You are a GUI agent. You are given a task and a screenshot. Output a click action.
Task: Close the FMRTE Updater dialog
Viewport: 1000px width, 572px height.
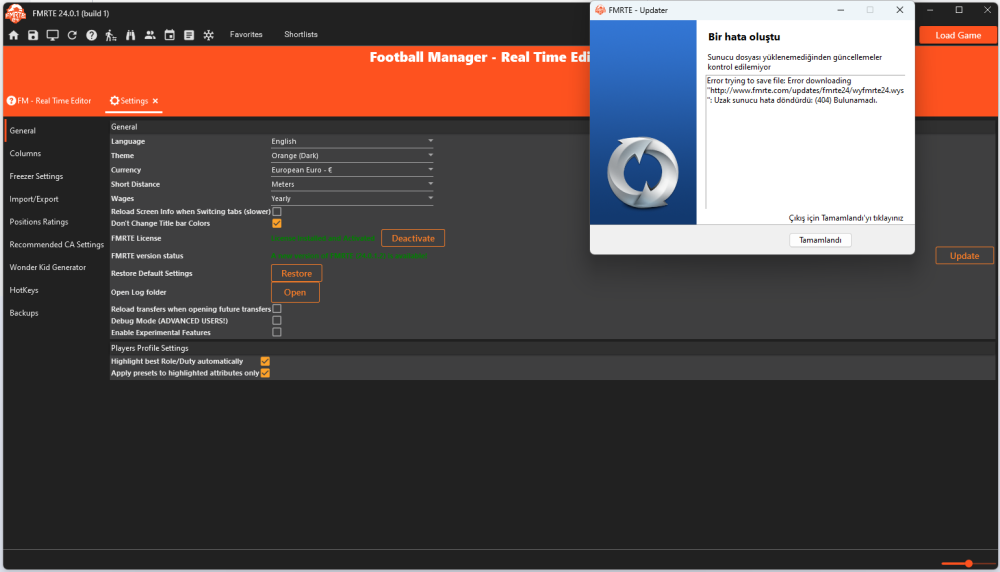click(x=899, y=10)
